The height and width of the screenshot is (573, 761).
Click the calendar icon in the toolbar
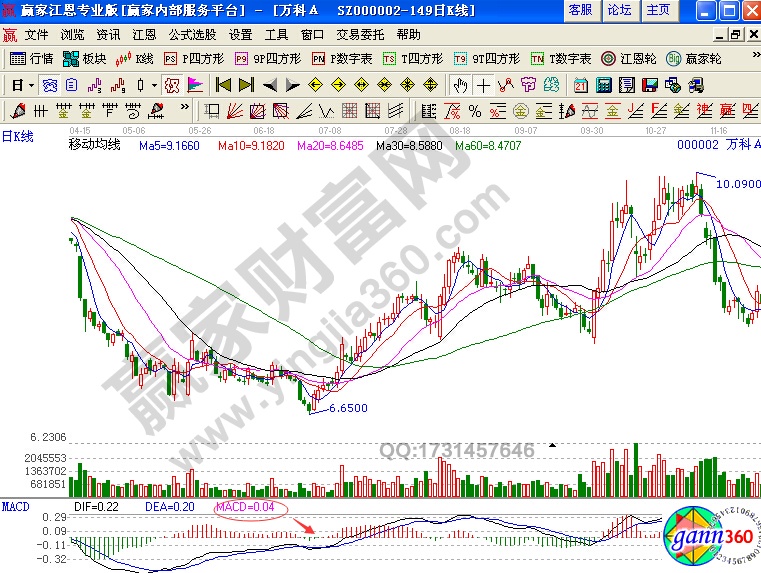pyautogui.click(x=581, y=84)
